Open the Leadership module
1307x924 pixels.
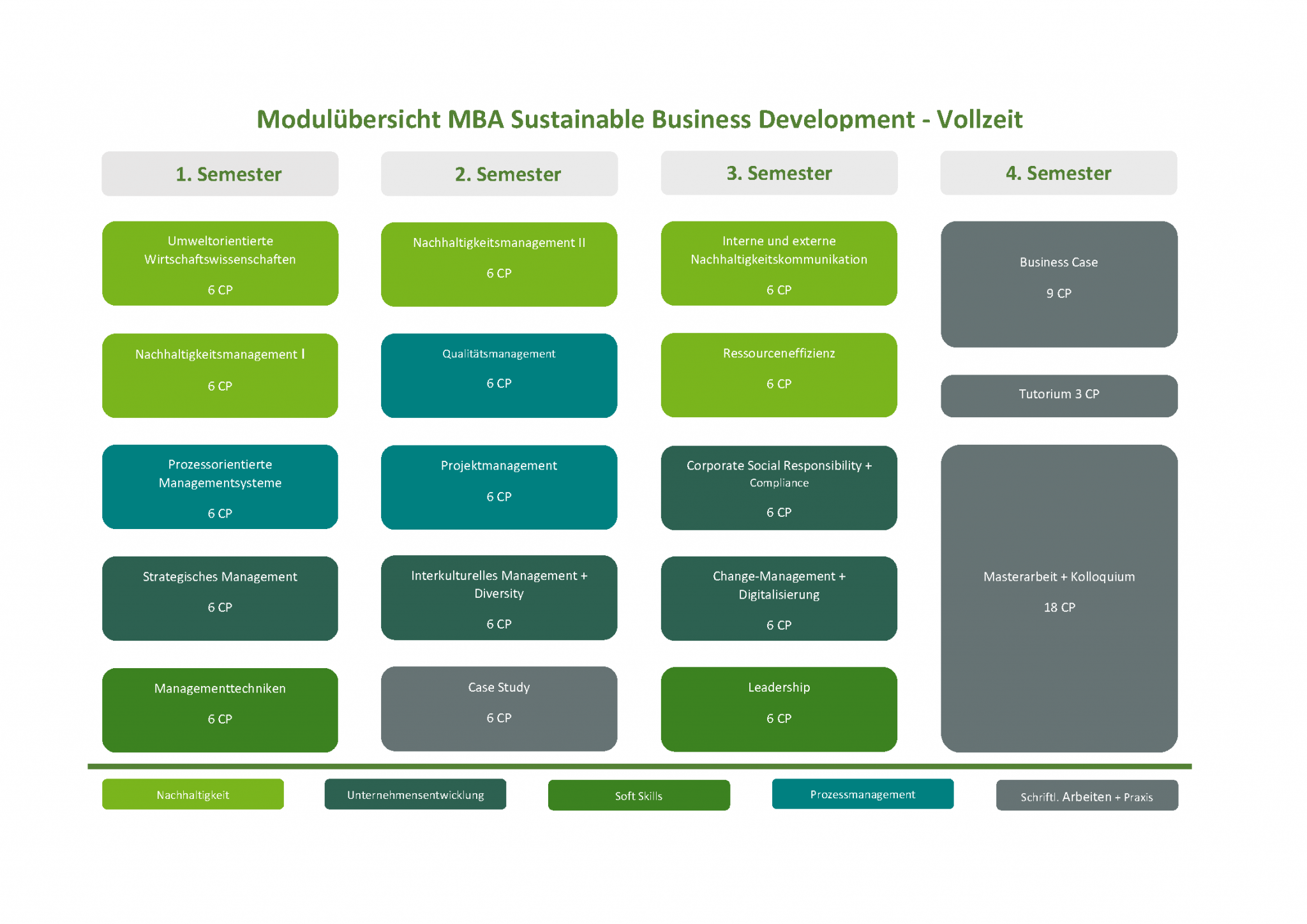tap(779, 708)
